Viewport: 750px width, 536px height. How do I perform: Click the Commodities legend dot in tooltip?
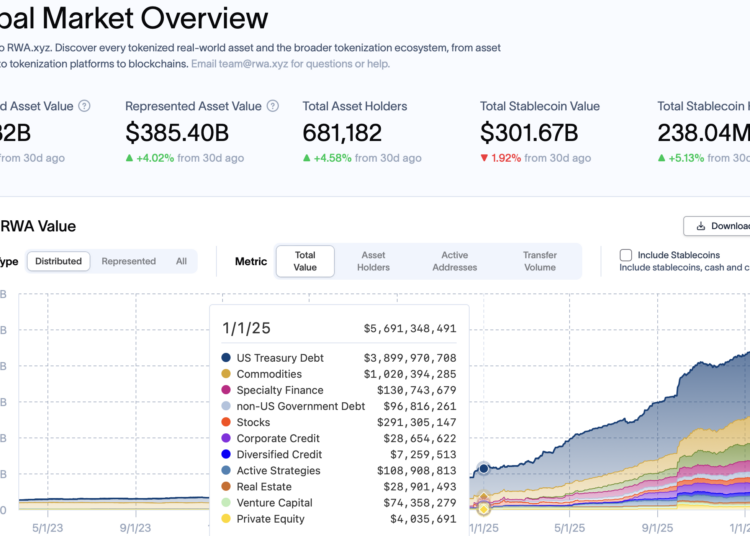click(227, 374)
